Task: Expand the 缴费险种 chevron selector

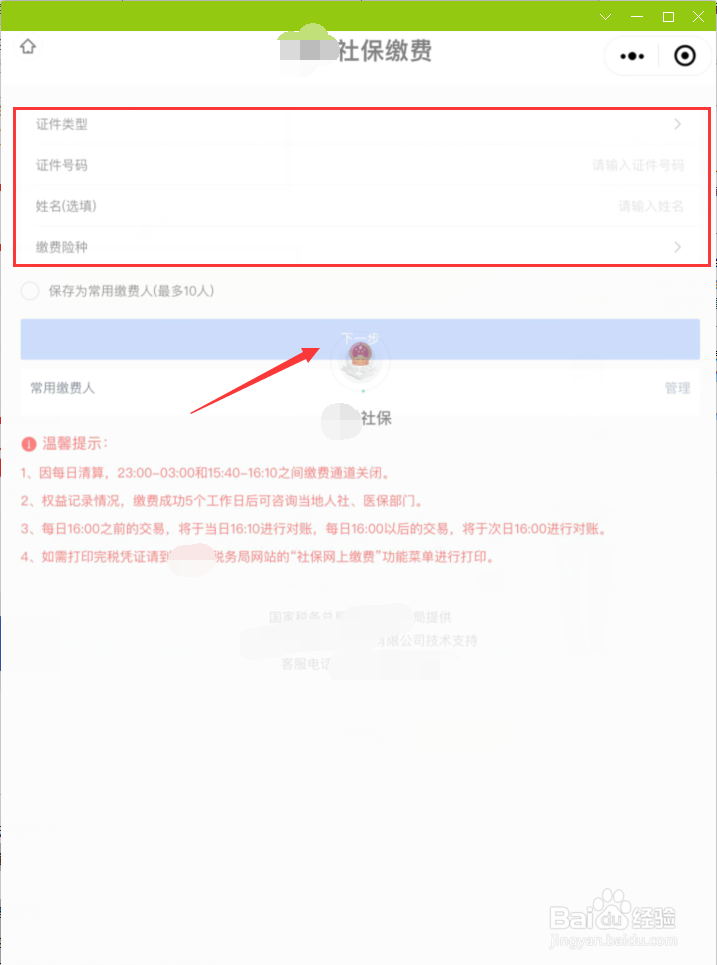Action: [678, 247]
